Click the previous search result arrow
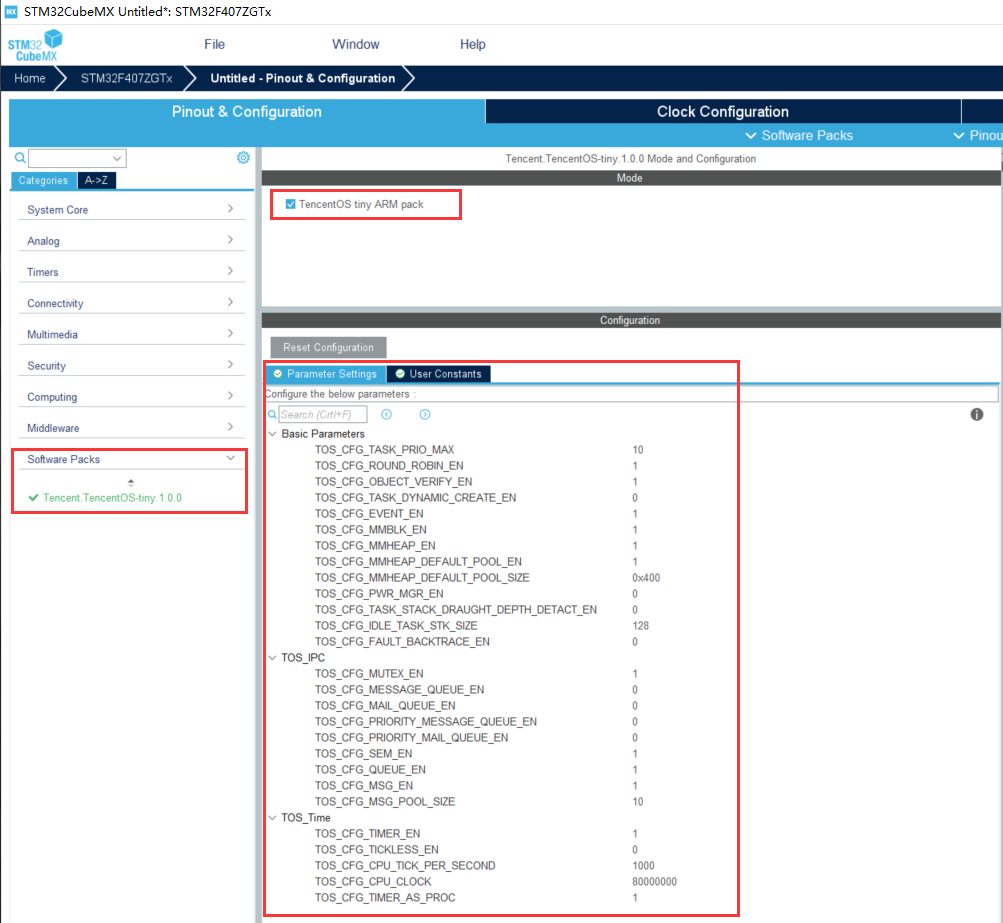The height and width of the screenshot is (923, 1003). coord(386,414)
